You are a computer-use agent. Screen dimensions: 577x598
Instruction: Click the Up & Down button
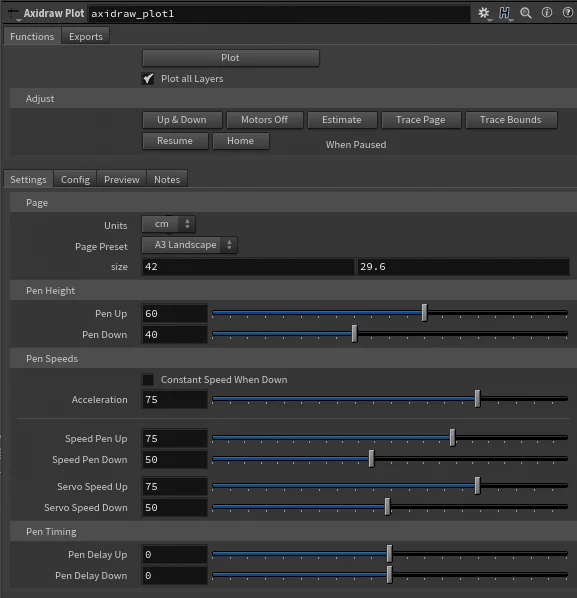point(182,120)
